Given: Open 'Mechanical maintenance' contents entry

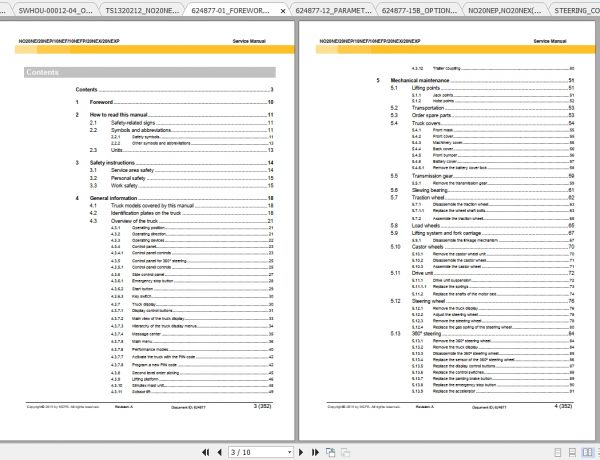Looking at the screenshot, I should 475,80.
